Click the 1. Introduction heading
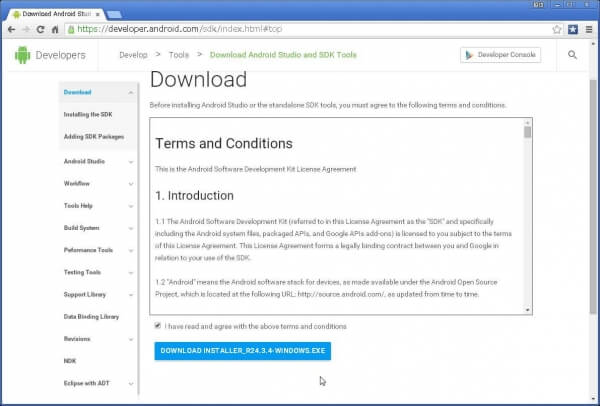The width and height of the screenshot is (600, 406). pos(194,196)
